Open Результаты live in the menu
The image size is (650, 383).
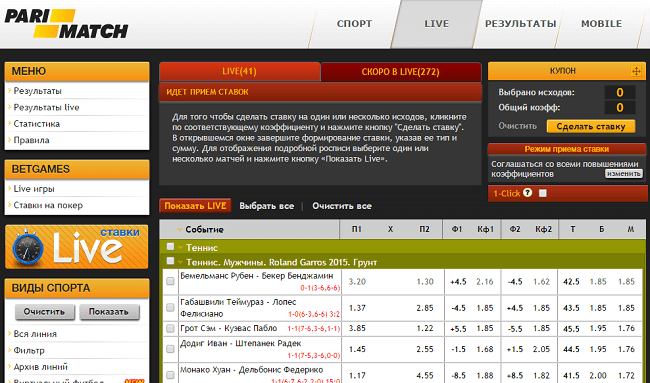[x=46, y=107]
